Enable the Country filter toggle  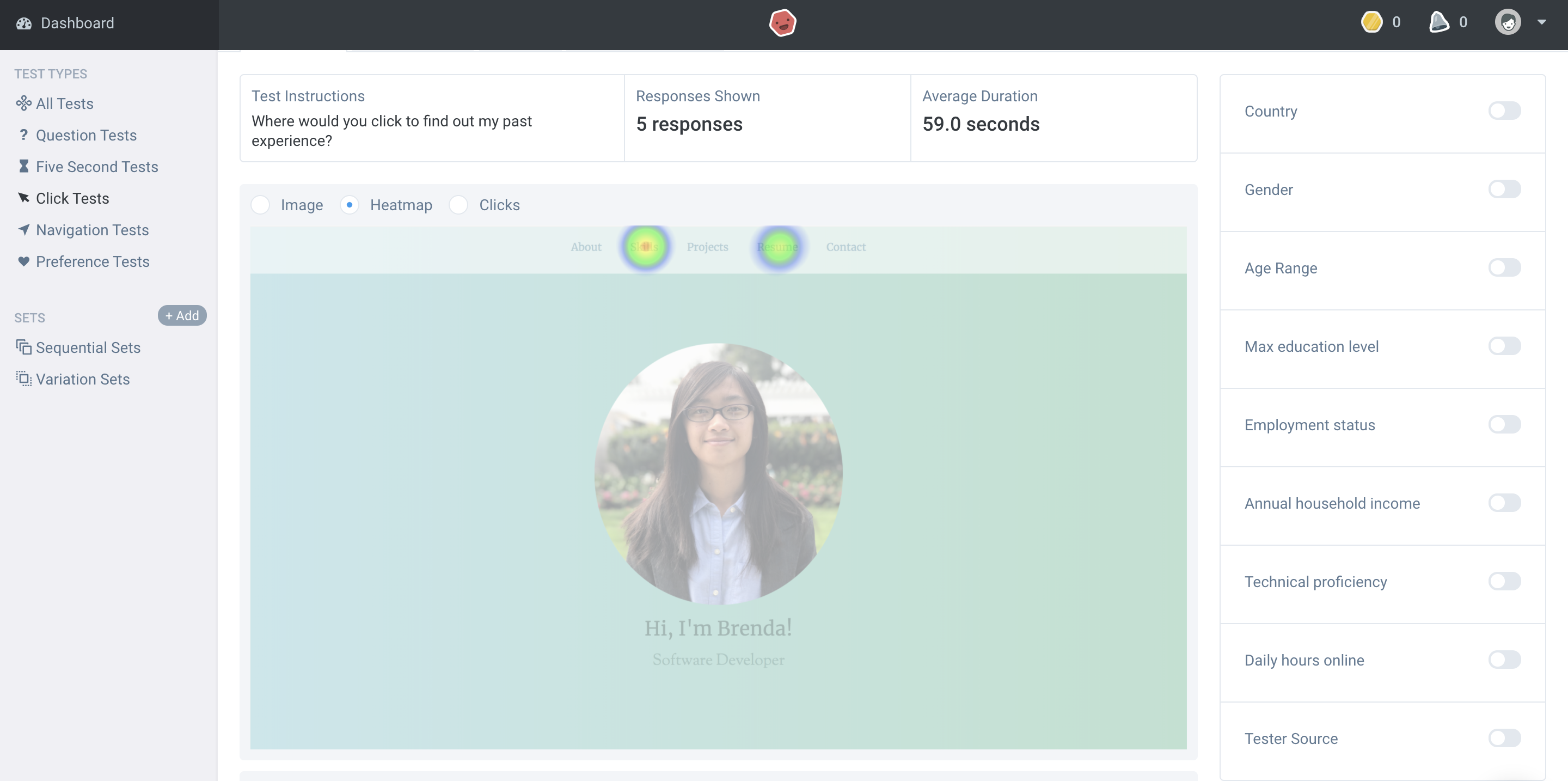pos(1504,112)
